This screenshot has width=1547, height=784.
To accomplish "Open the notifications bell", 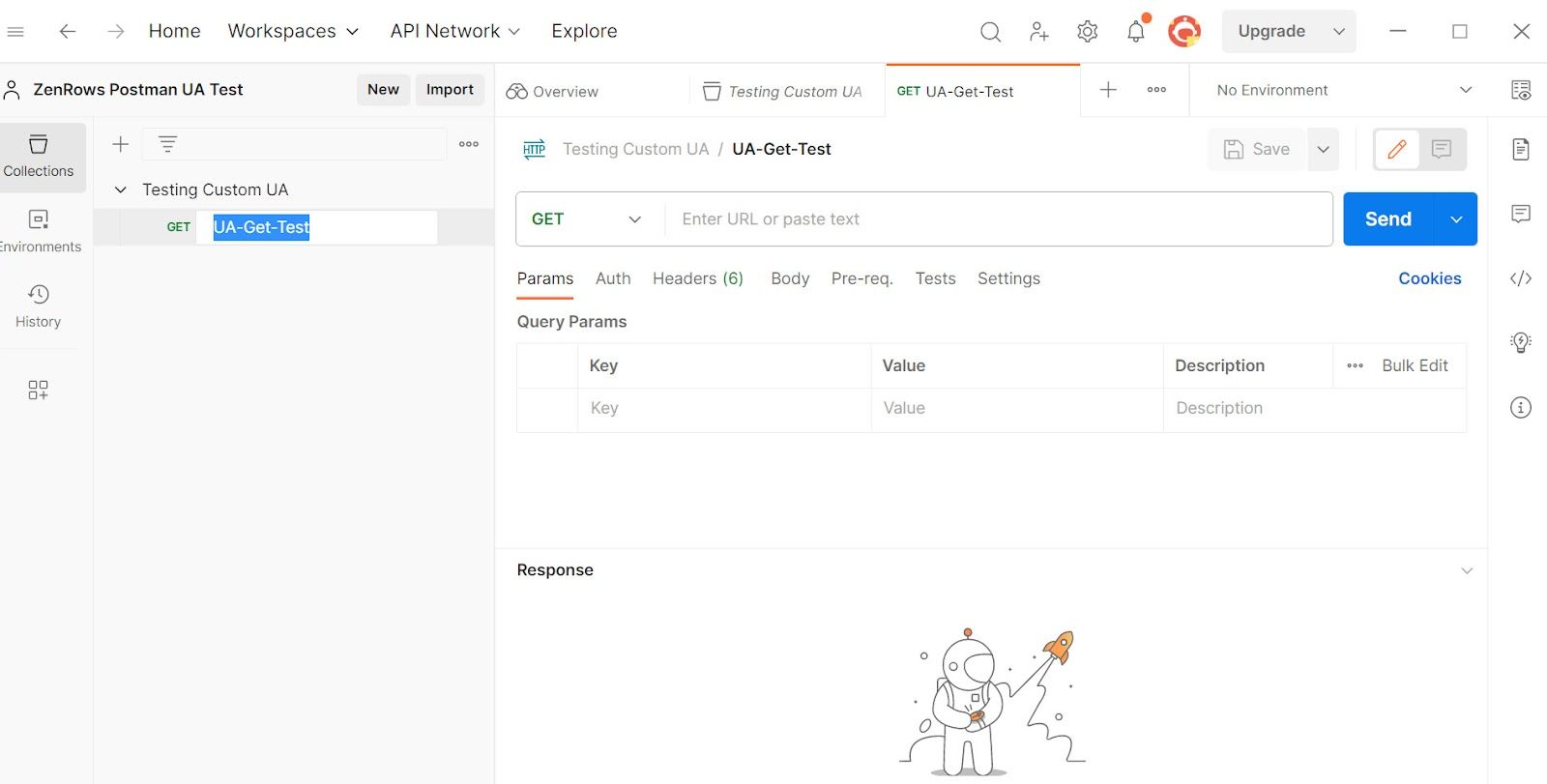I will click(x=1136, y=32).
